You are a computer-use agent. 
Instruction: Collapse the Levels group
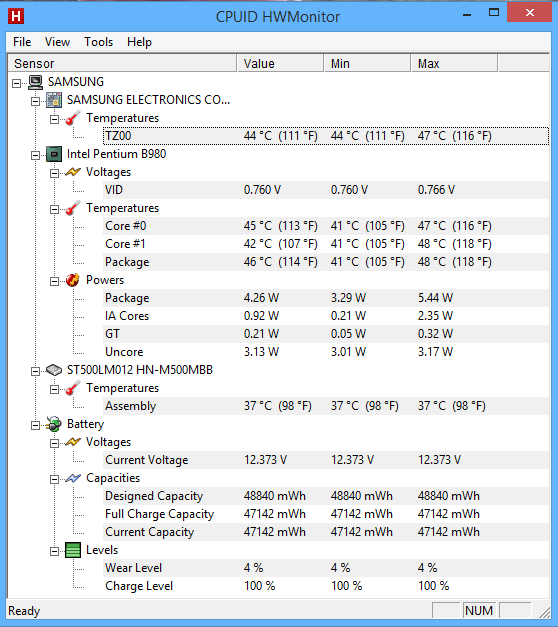[54, 551]
